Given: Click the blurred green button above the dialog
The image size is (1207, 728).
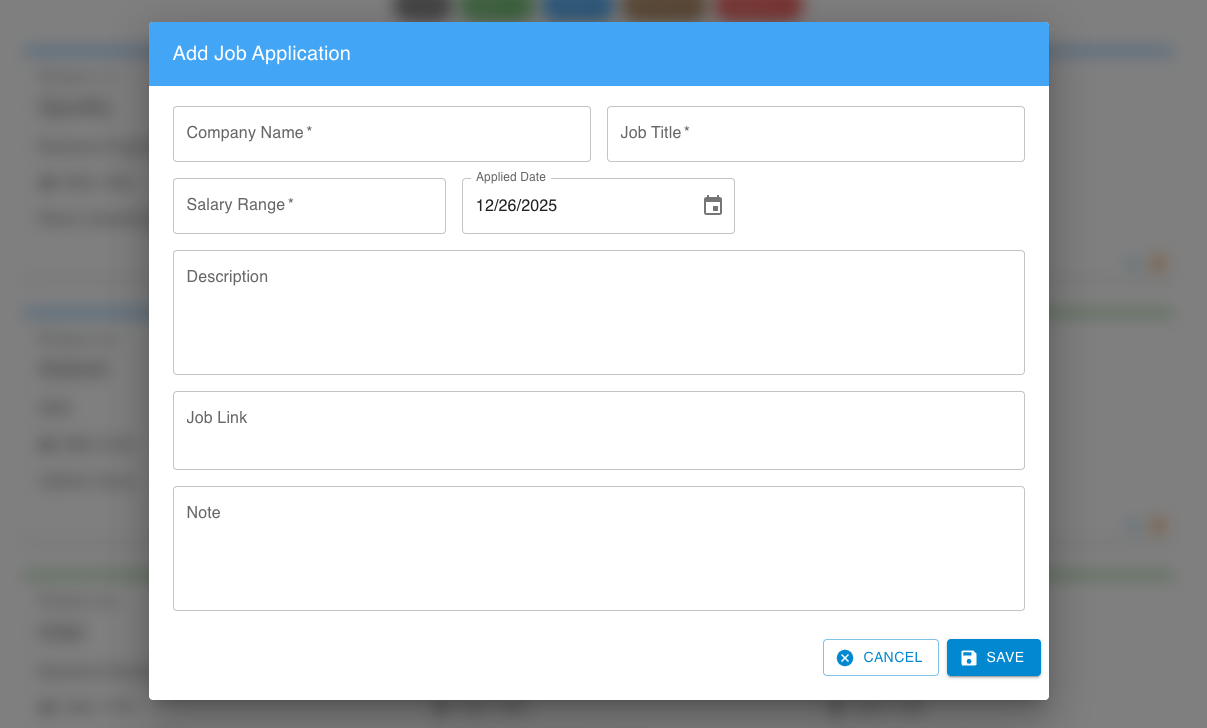Looking at the screenshot, I should pyautogui.click(x=498, y=9).
